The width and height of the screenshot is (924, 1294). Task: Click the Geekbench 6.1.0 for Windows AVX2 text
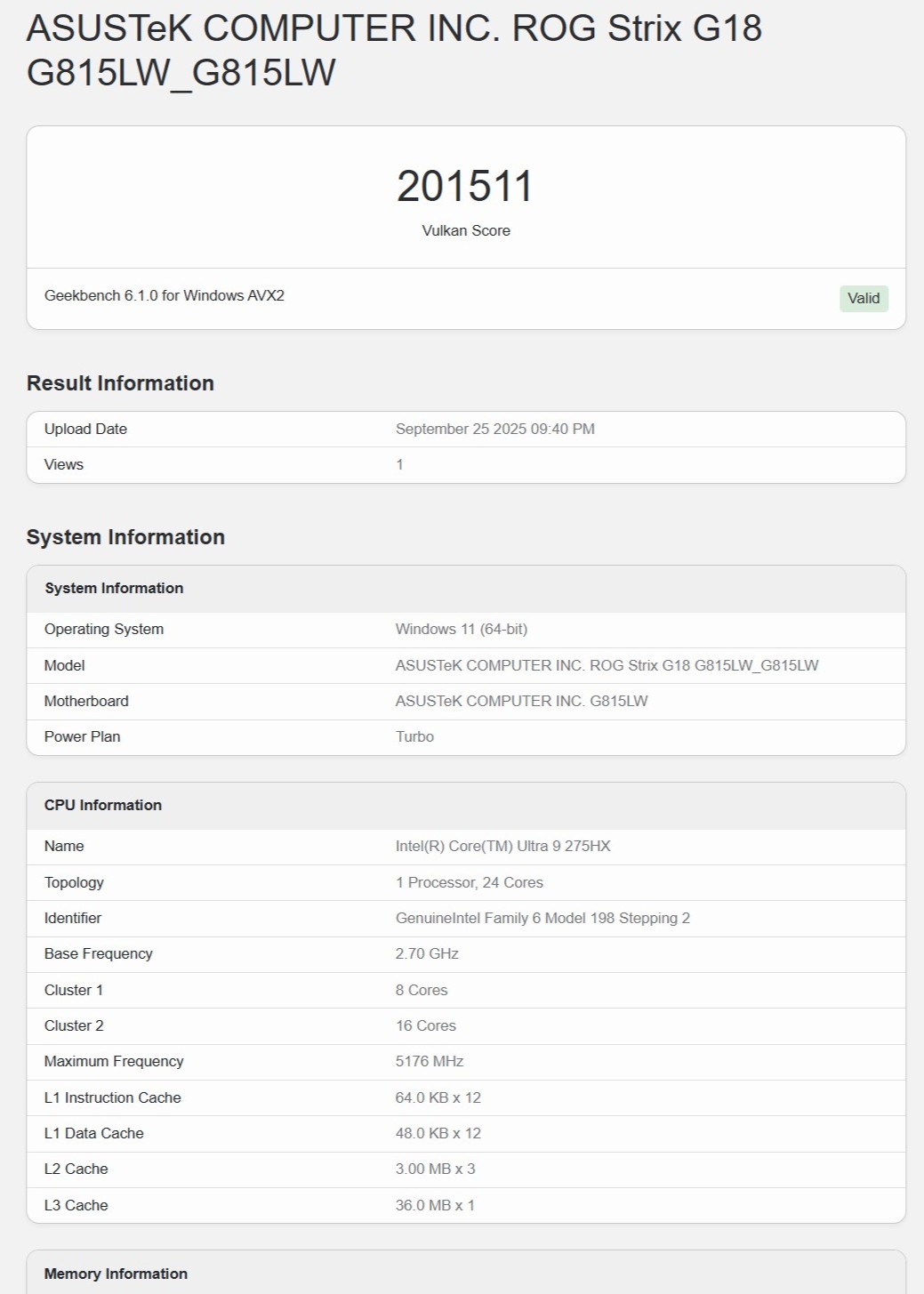click(x=165, y=295)
